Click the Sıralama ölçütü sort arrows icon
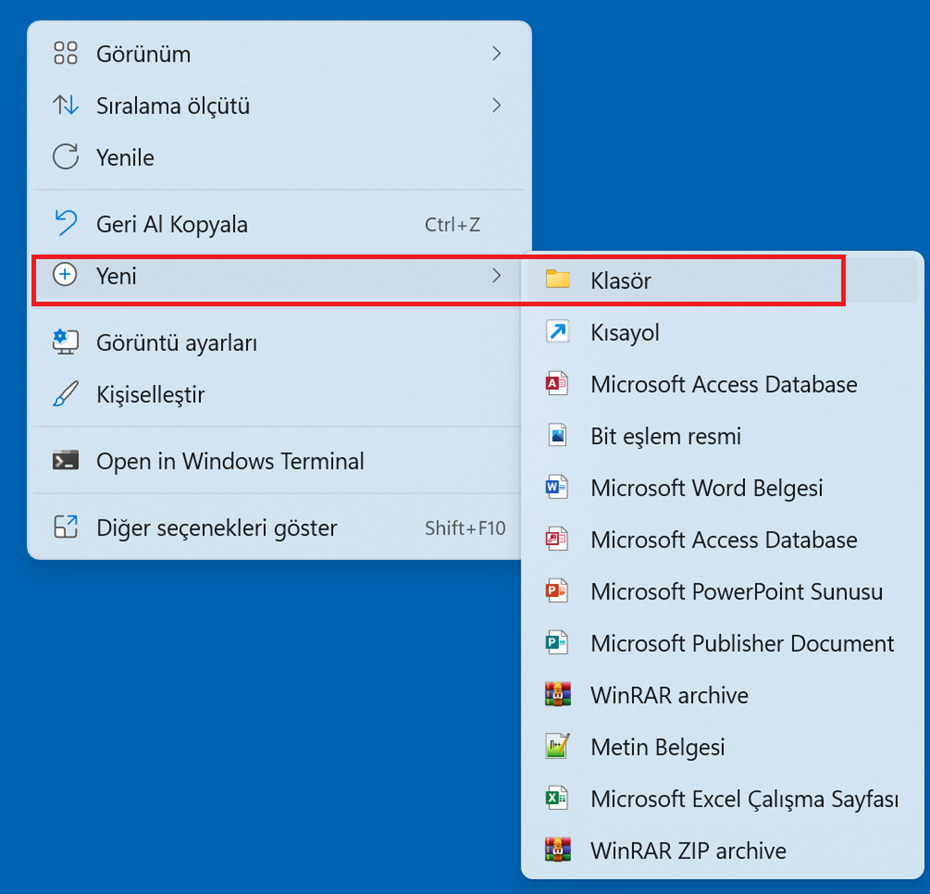This screenshot has height=894, width=930. pos(65,105)
